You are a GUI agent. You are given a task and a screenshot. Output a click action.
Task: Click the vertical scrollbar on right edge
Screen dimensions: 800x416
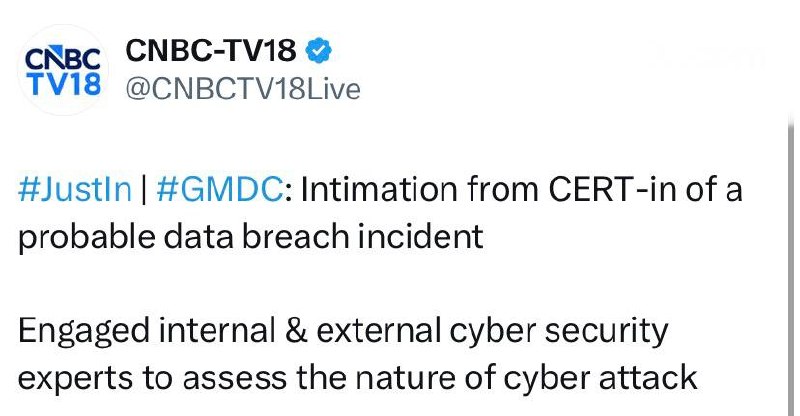coord(790,265)
